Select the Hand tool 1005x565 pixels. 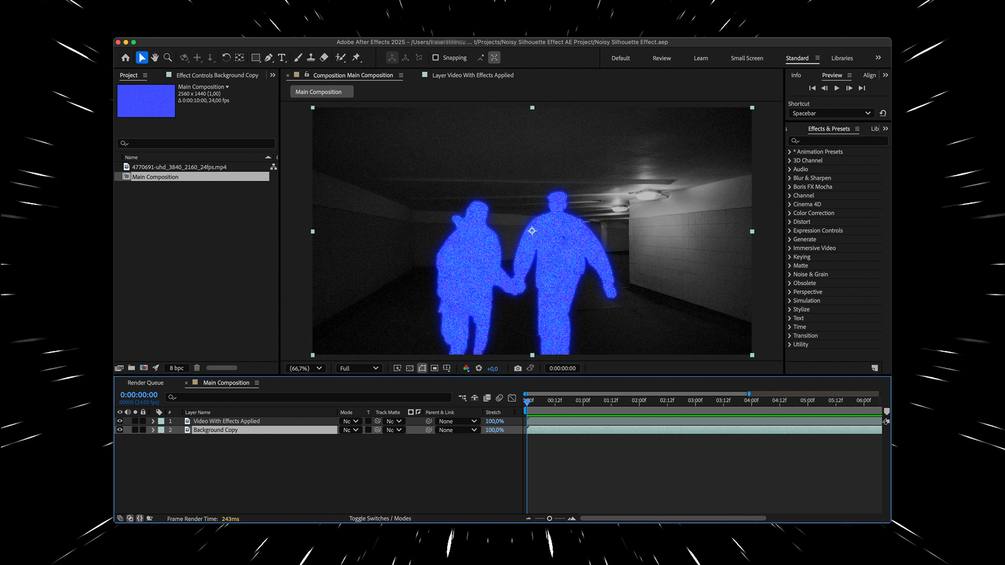(x=154, y=58)
